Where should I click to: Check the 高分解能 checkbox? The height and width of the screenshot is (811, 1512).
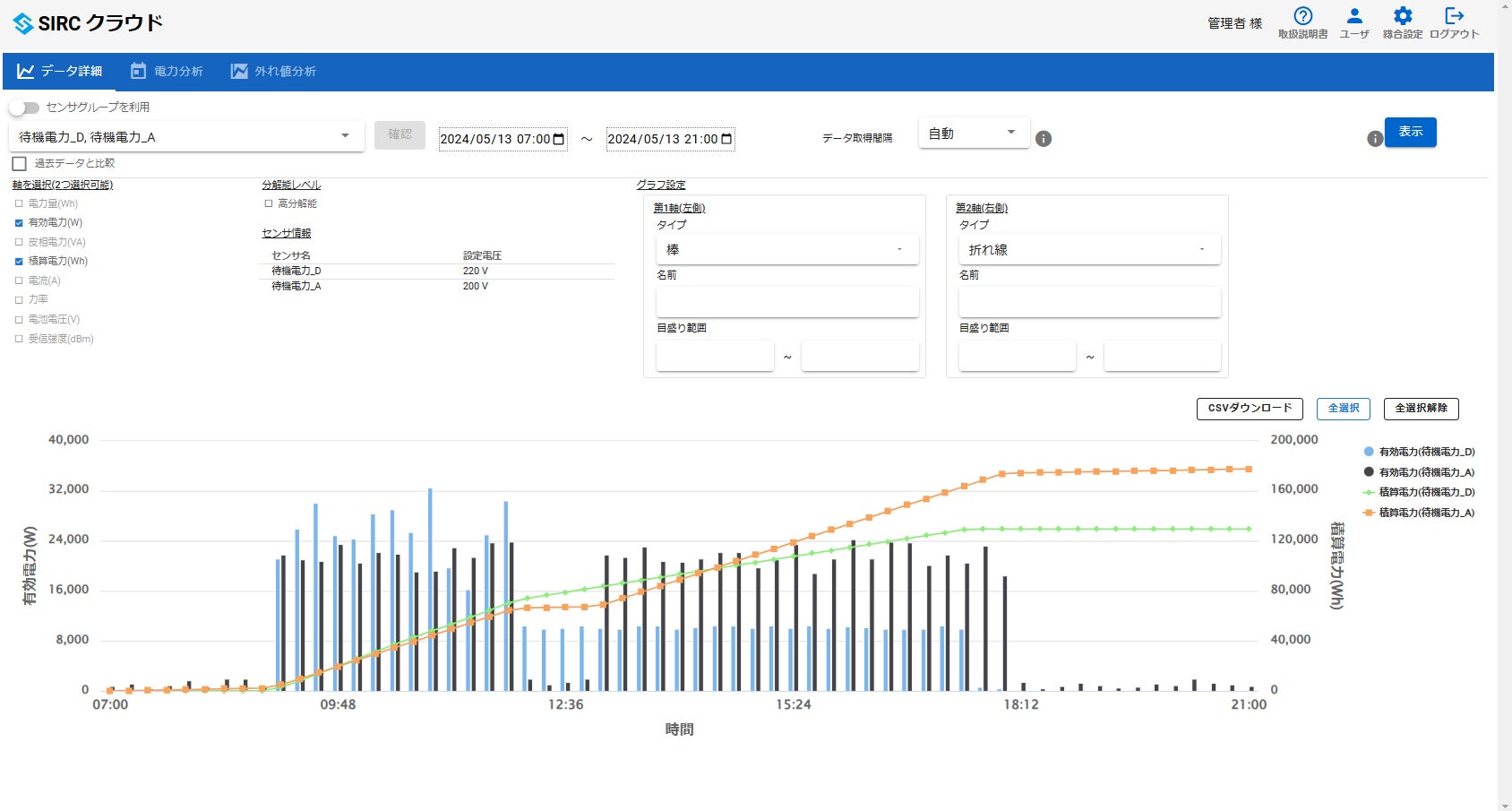[x=269, y=204]
